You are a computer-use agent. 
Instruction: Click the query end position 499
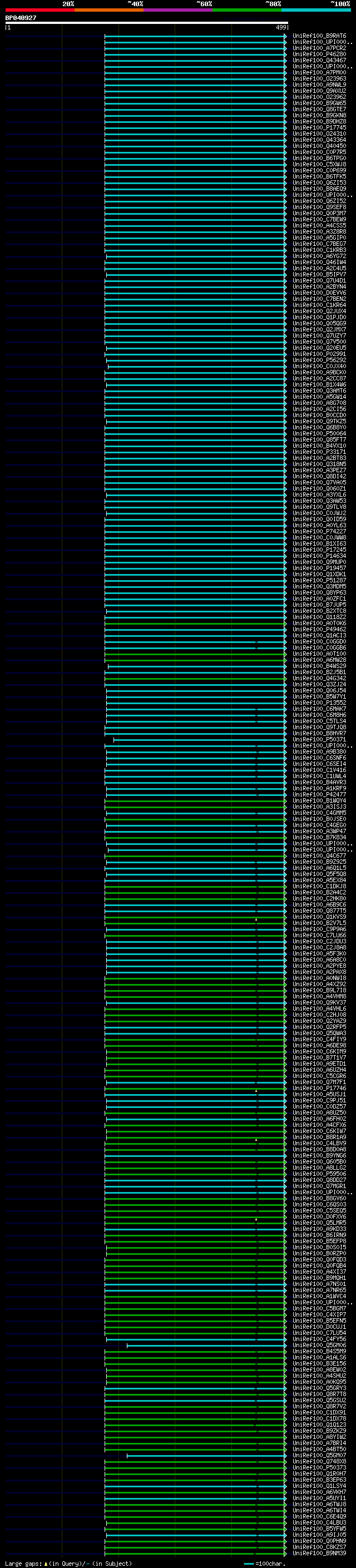point(280,27)
